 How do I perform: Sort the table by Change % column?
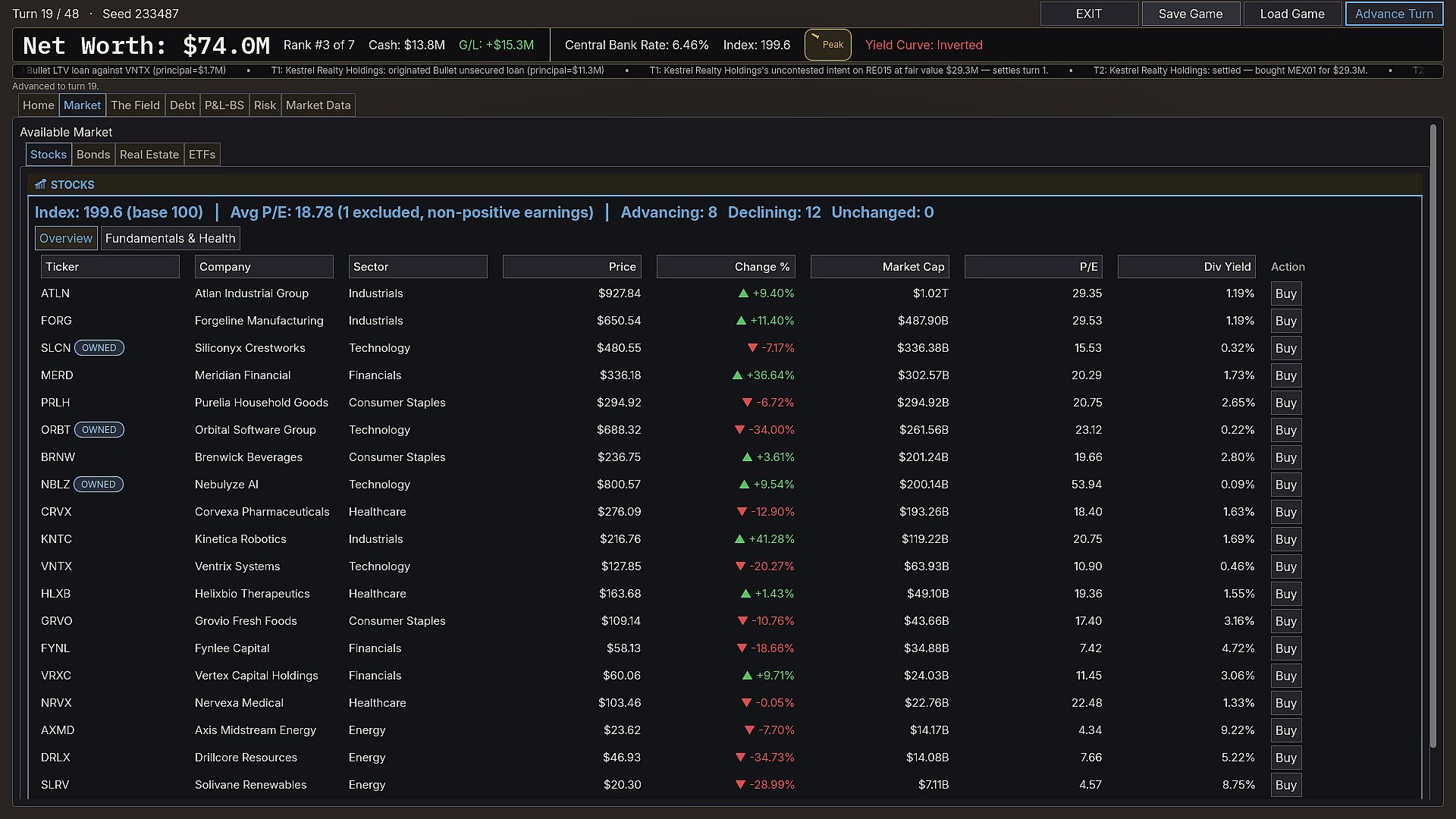[x=726, y=267]
